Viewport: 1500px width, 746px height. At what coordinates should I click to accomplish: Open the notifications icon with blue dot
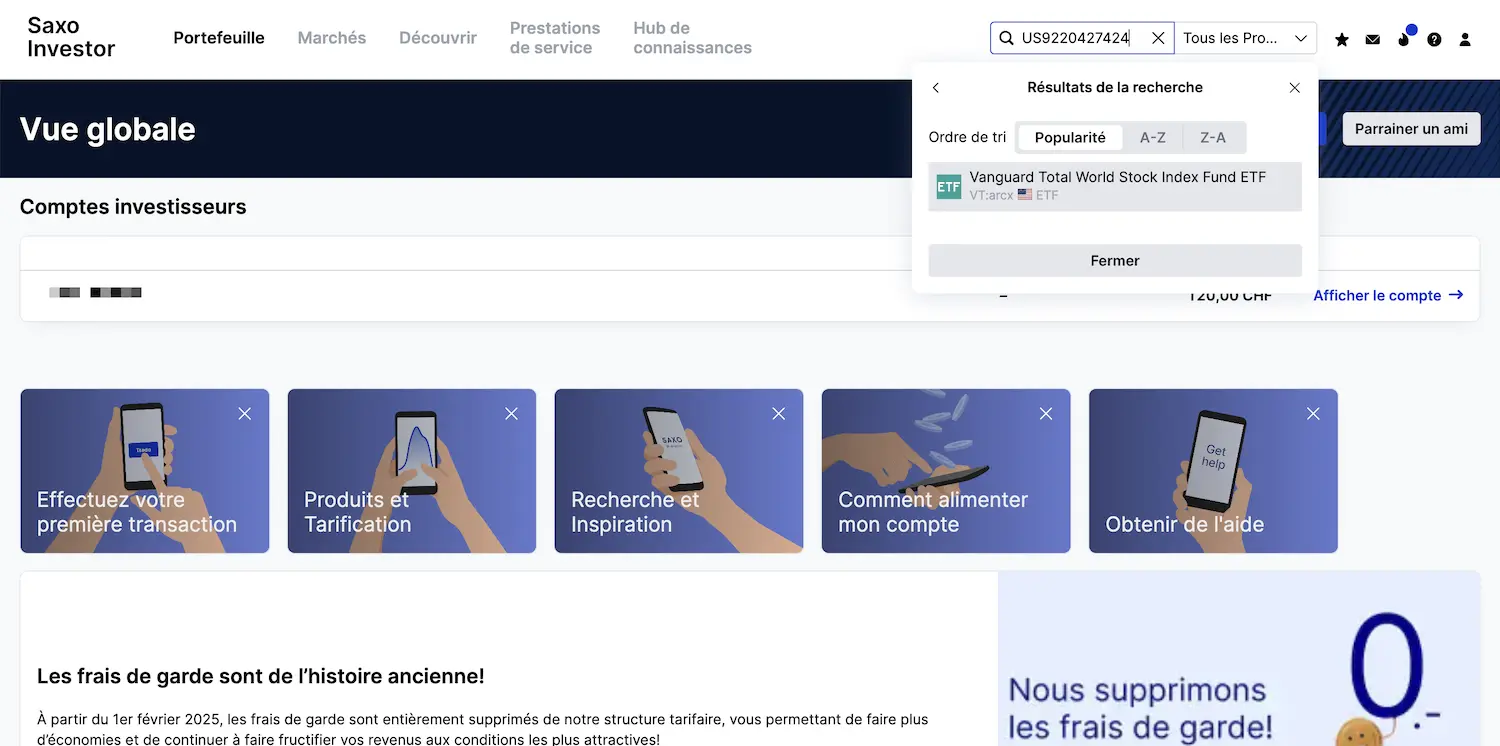[x=1404, y=37]
